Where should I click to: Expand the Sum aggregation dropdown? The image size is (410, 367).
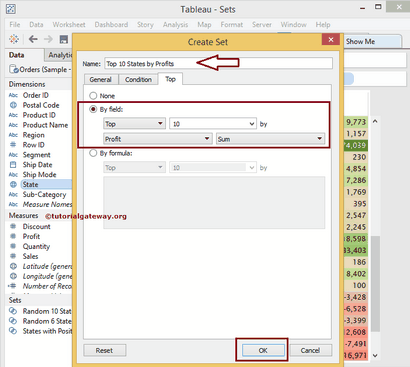[x=270, y=139]
